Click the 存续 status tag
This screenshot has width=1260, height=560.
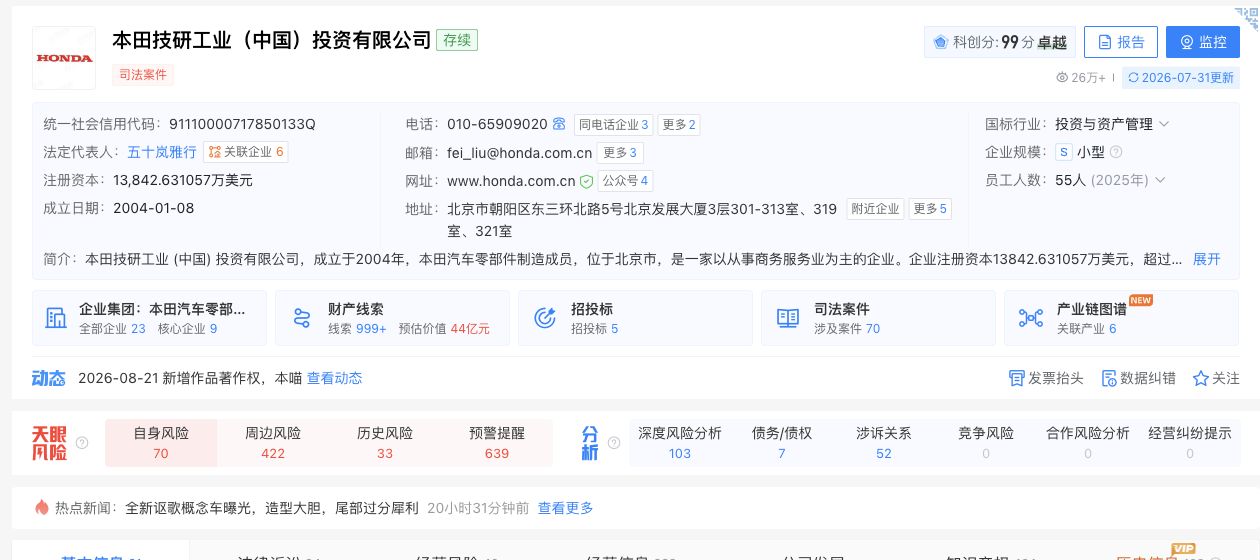457,40
